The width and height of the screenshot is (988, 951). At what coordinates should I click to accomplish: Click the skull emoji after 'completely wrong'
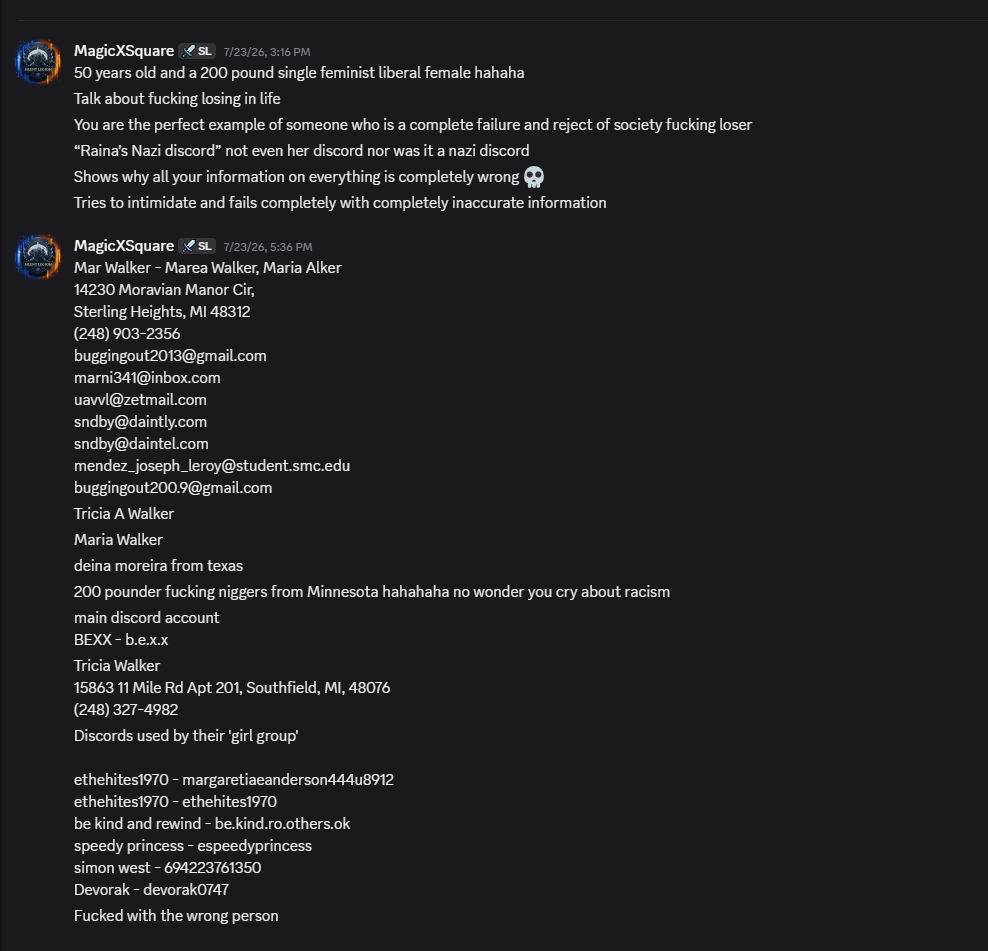coord(534,177)
